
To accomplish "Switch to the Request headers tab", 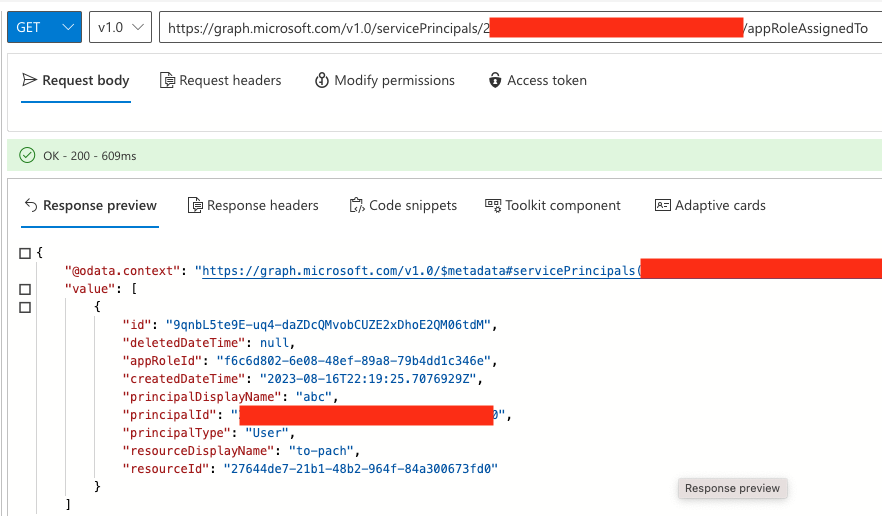I will click(x=230, y=80).
